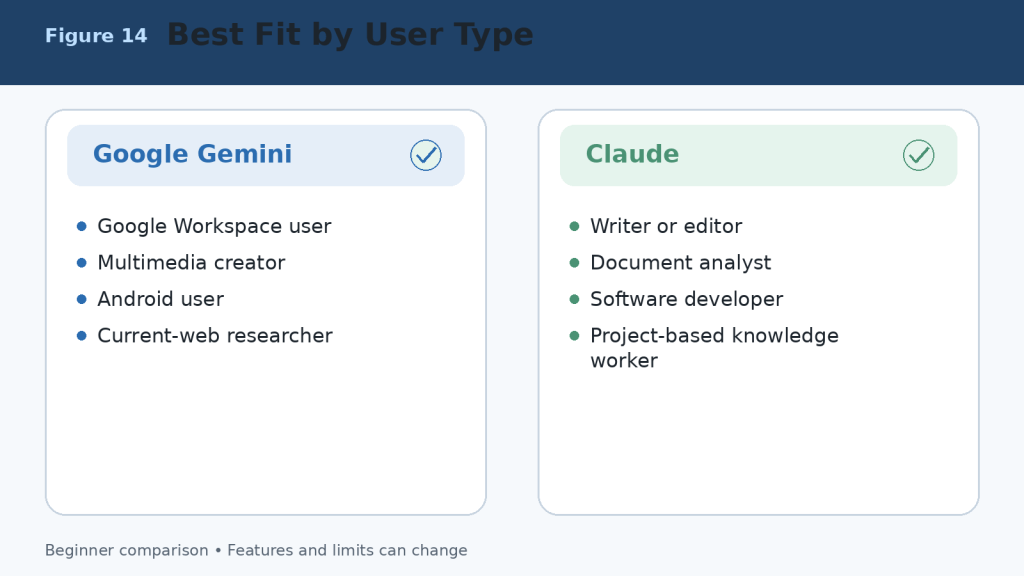
Task: Click the Android user text
Action: [x=161, y=299]
